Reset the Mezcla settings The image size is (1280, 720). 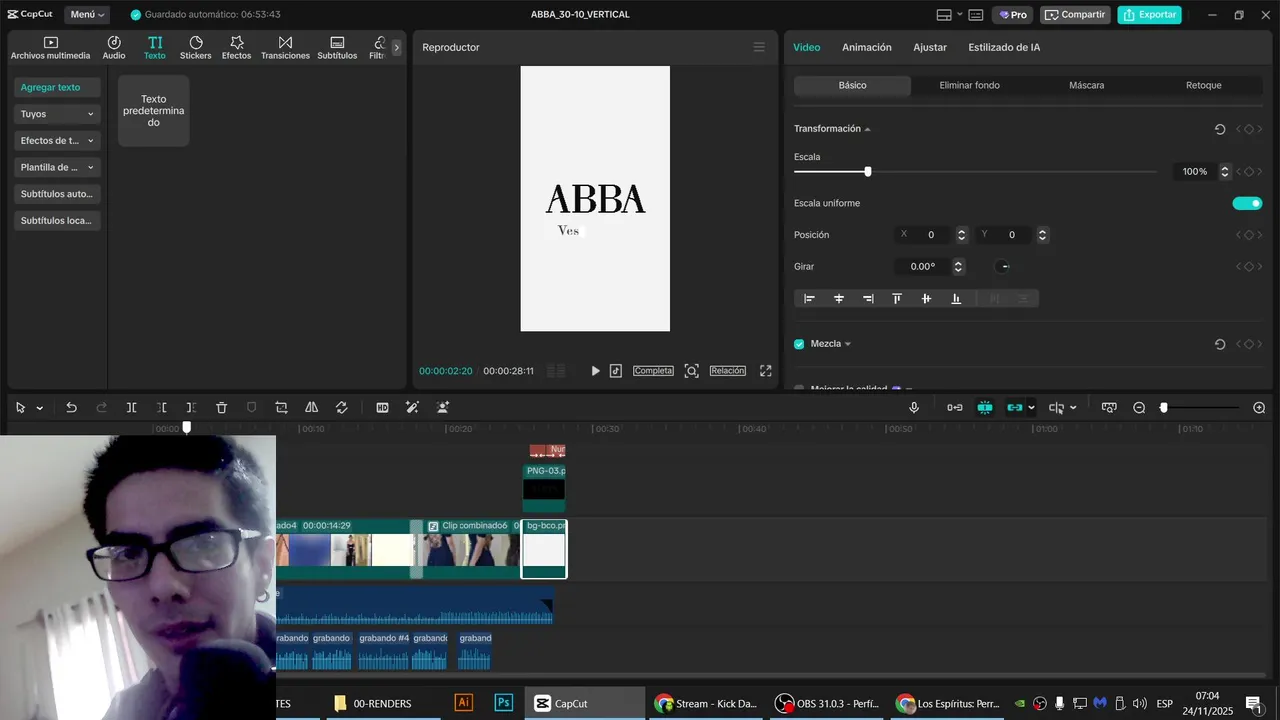pyautogui.click(x=1220, y=344)
